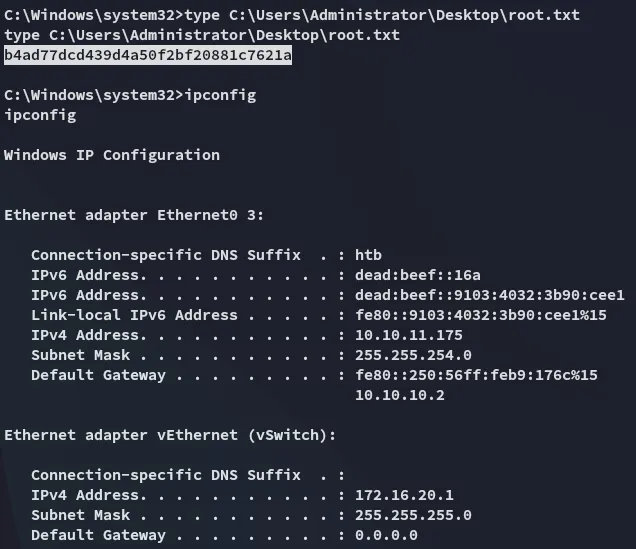Click the Ethernet adapter vEthernet (vSwitch) heading
Image resolution: width=636 pixels, height=549 pixels.
click(x=170, y=435)
